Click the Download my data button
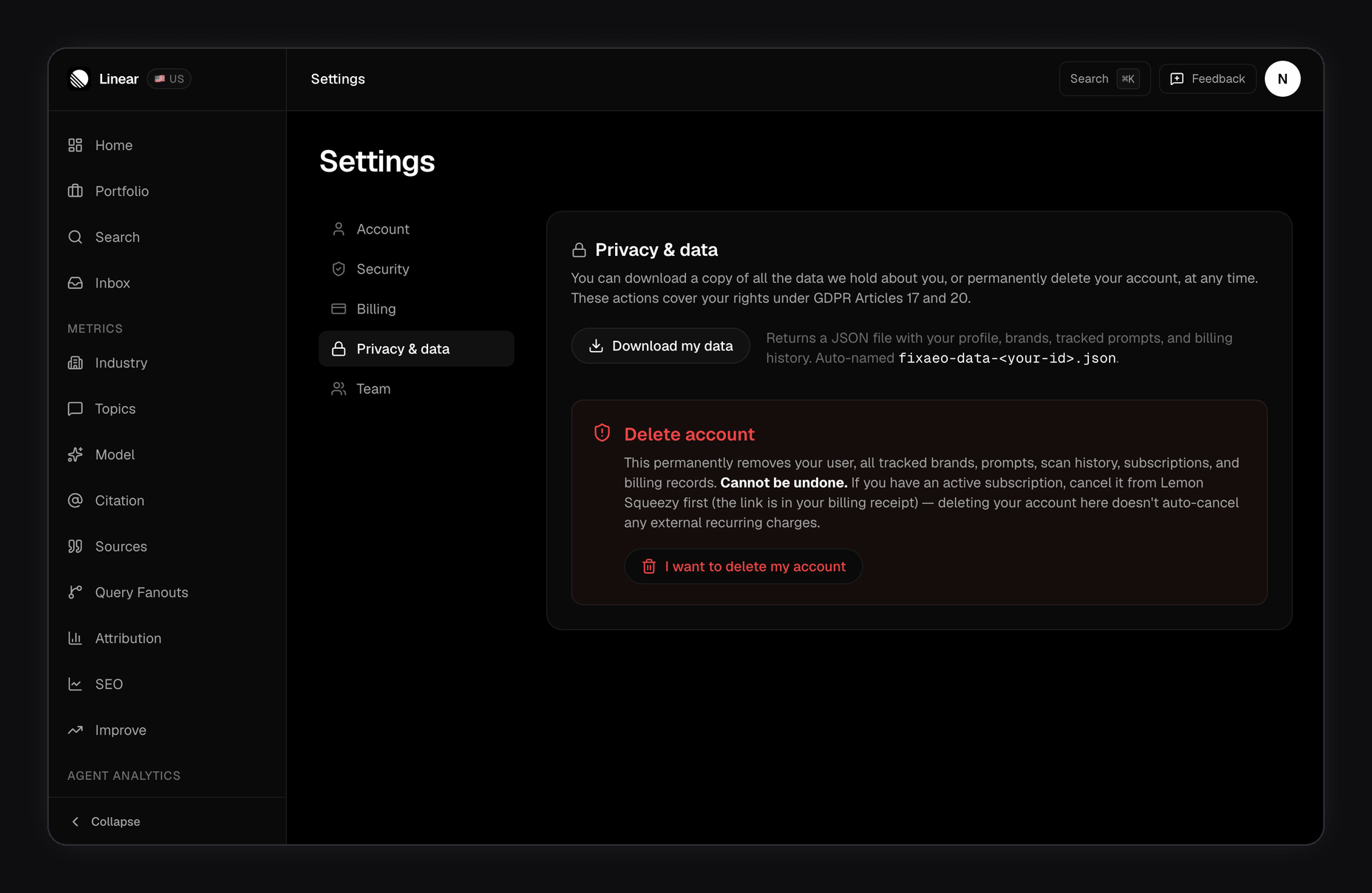1372x893 pixels. [x=661, y=346]
